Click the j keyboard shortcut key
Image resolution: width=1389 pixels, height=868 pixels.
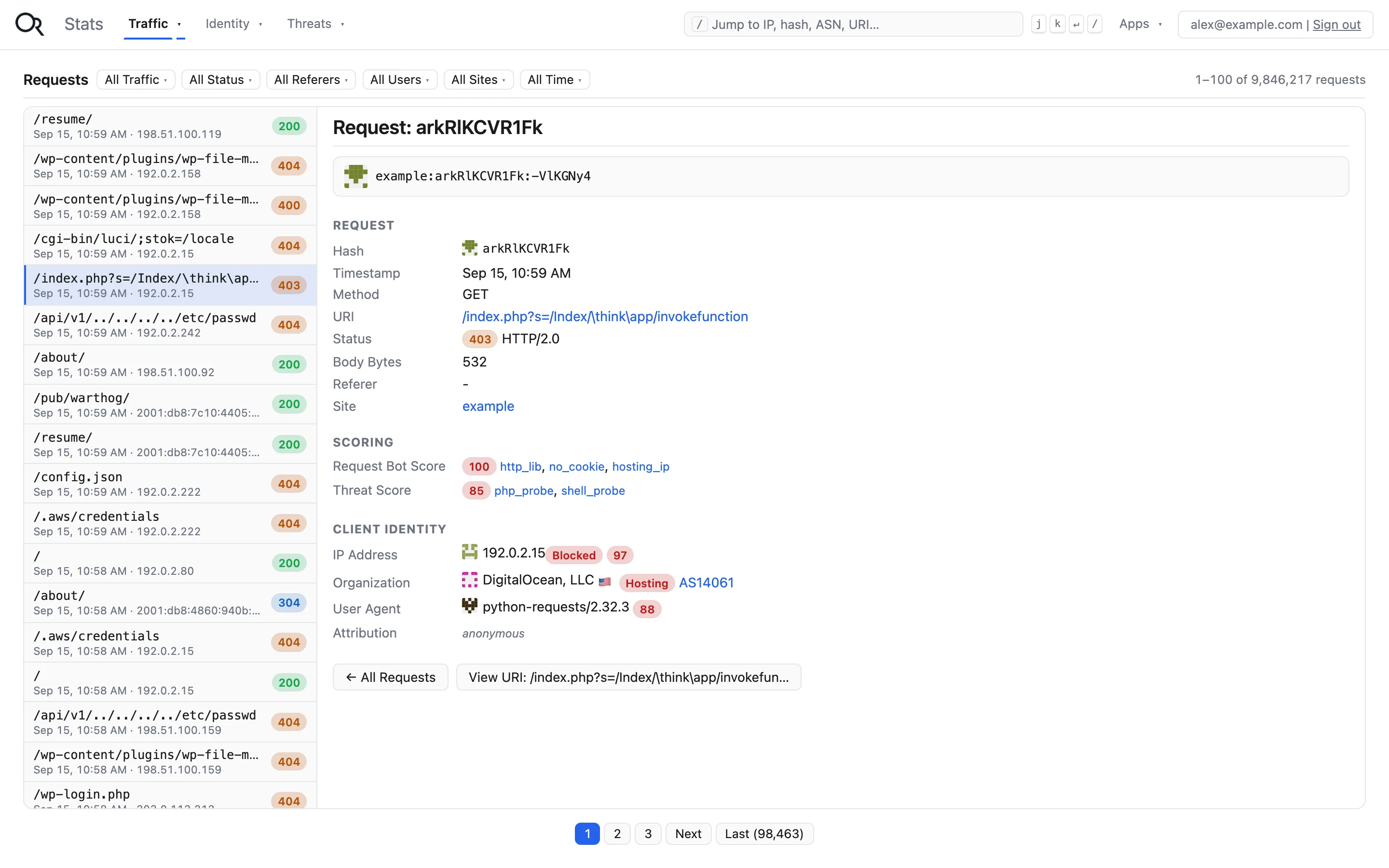tap(1038, 24)
